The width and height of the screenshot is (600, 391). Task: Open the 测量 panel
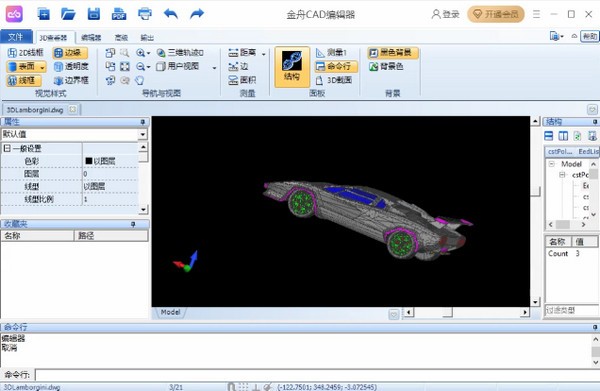pyautogui.click(x=331, y=52)
